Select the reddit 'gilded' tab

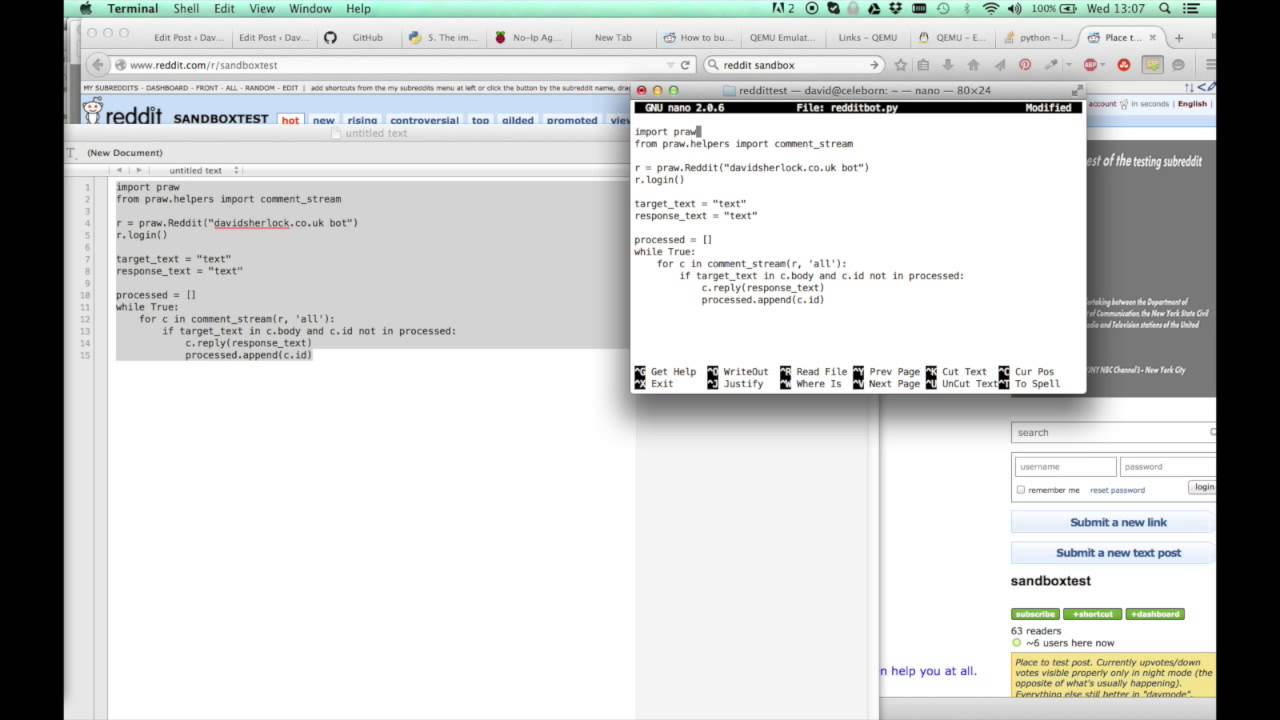tap(518, 120)
